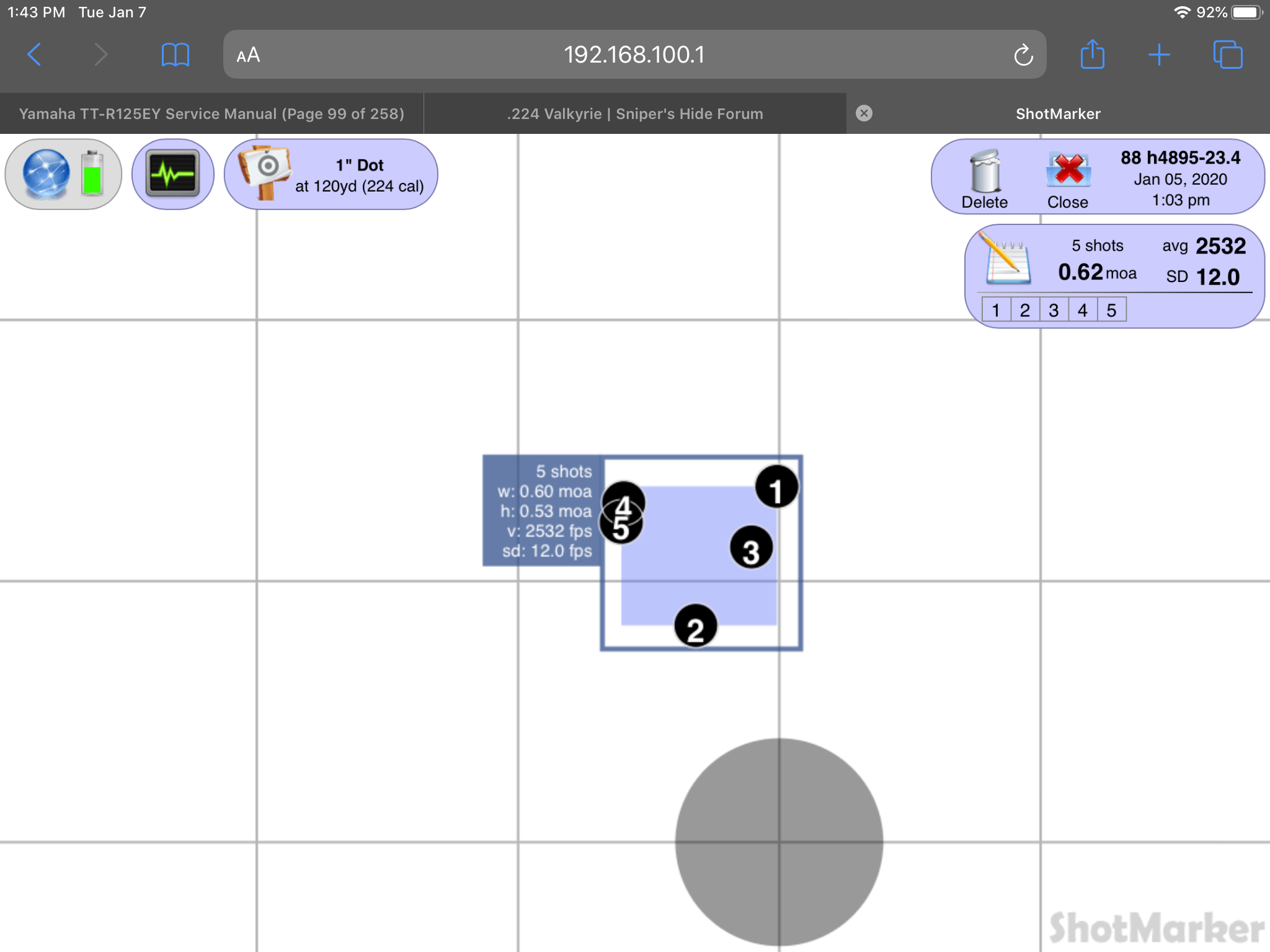This screenshot has height=952, width=1270.
Task: Click the heartbeat diagnostics monitor icon
Action: [173, 174]
